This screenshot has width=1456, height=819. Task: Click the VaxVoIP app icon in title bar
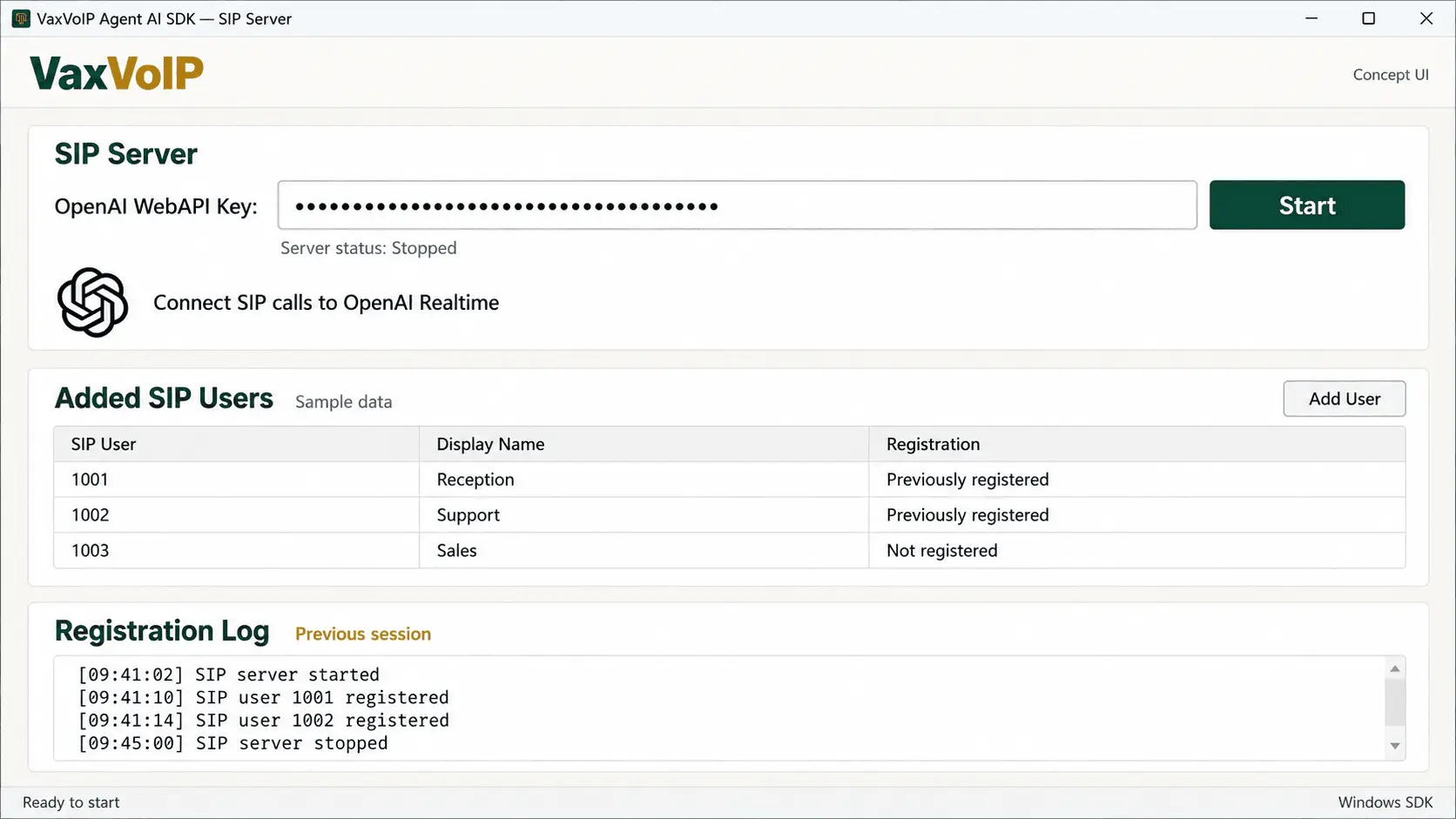[21, 18]
